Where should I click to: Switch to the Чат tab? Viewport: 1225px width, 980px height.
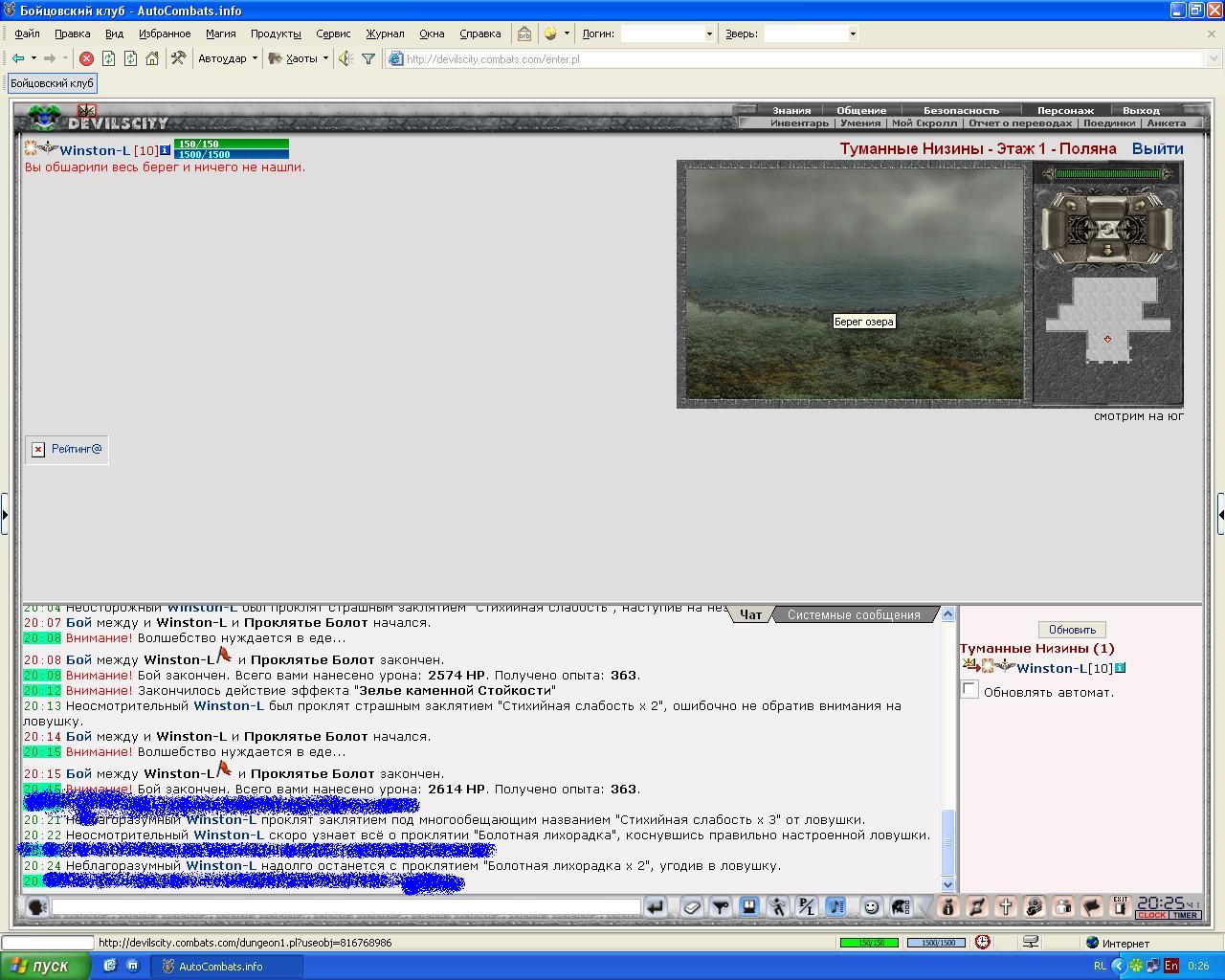pos(750,614)
